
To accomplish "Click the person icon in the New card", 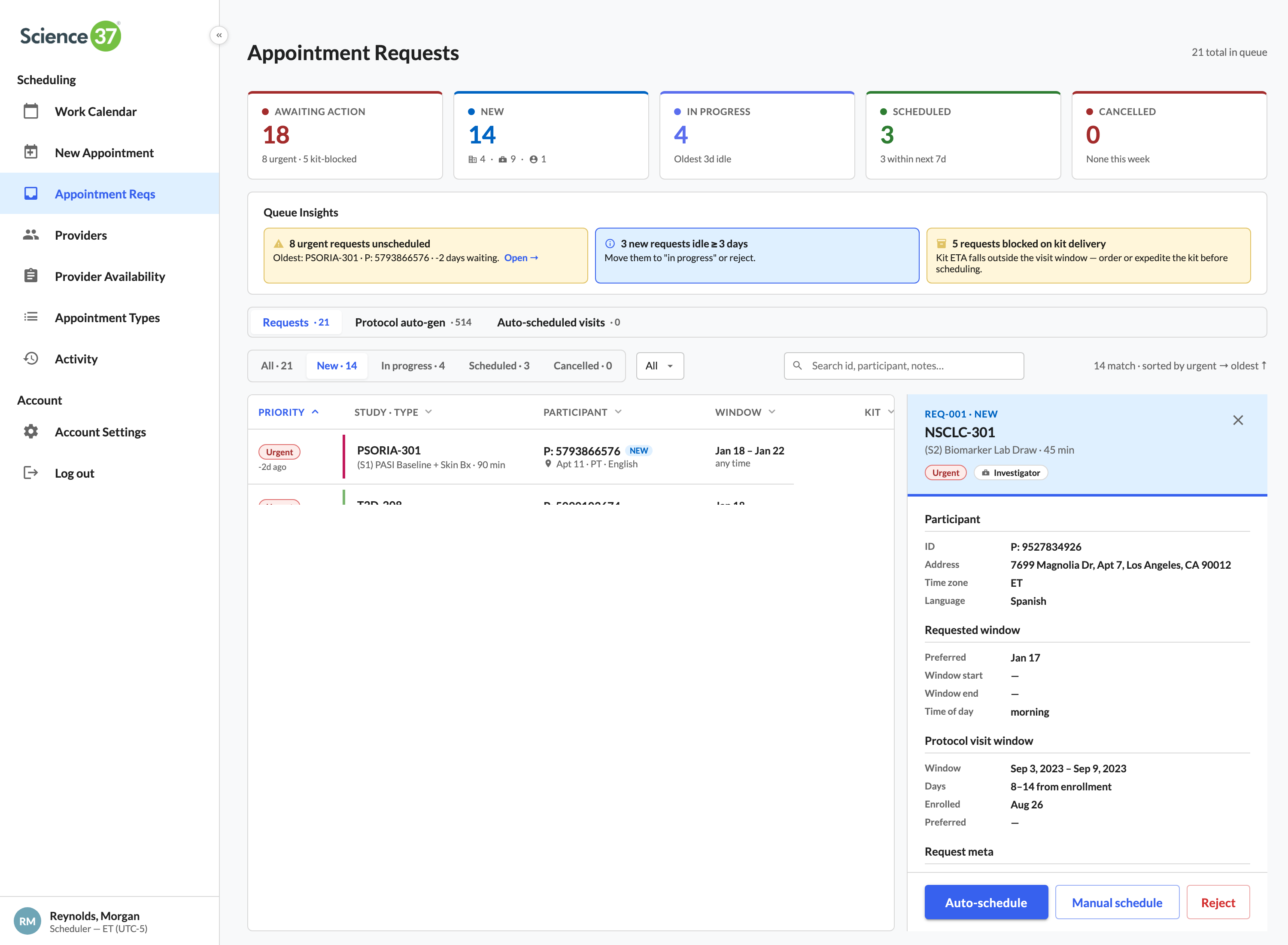I will pyautogui.click(x=533, y=160).
